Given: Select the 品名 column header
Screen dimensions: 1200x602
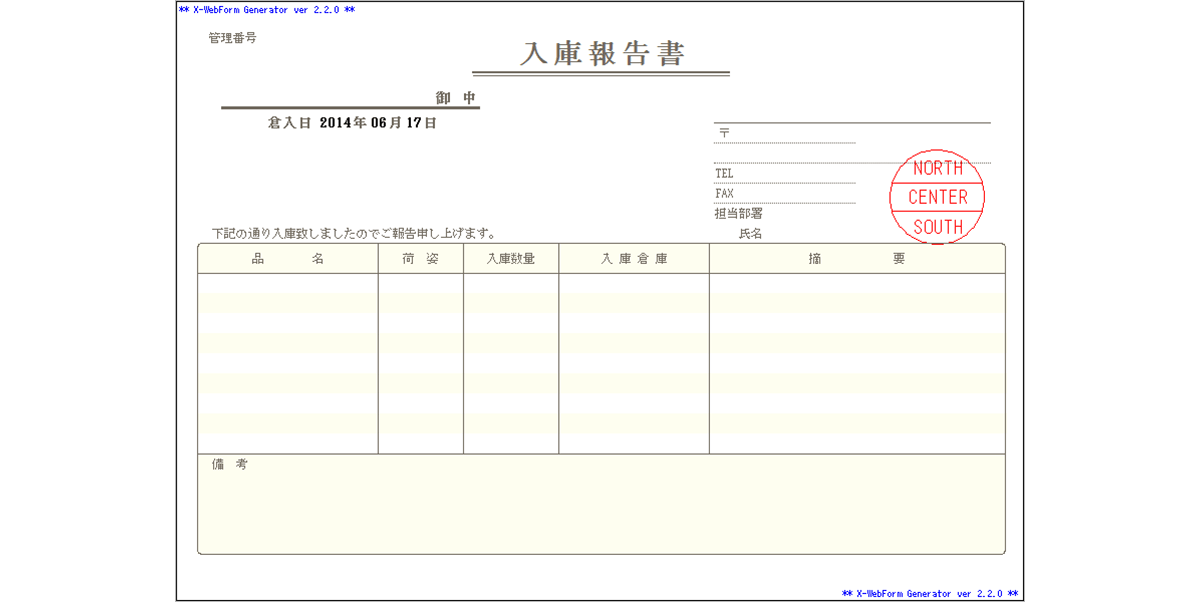Looking at the screenshot, I should [288, 258].
